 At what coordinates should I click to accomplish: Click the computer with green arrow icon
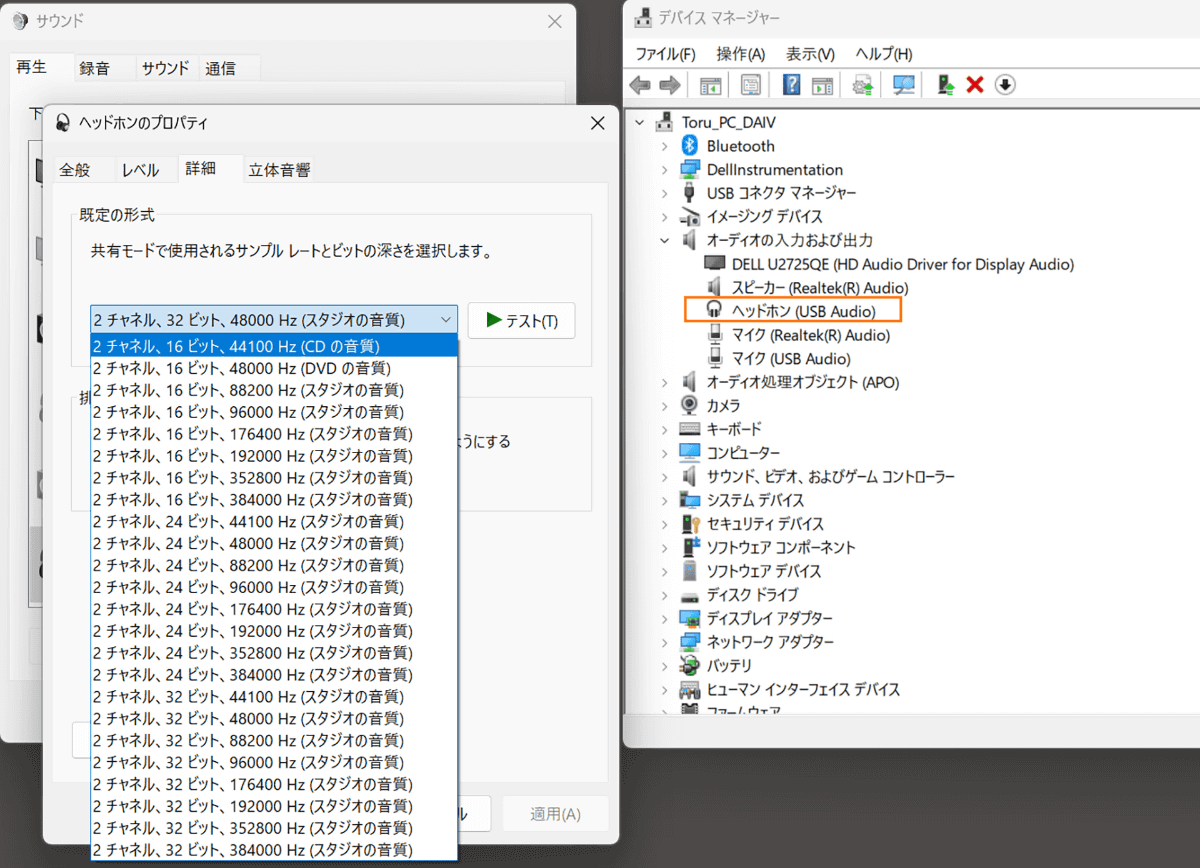(946, 85)
